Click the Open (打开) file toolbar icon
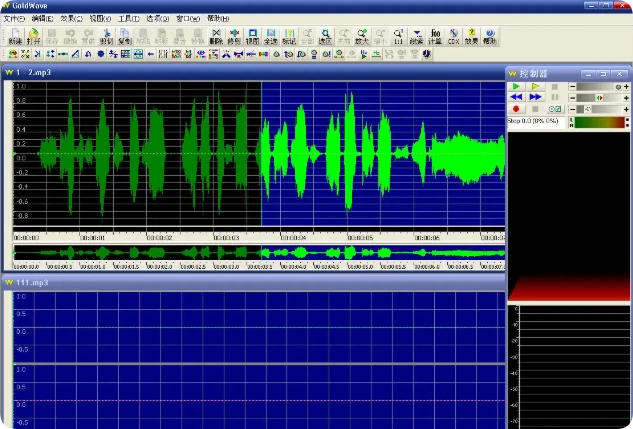Screen dimensions: 633x429 34,36
